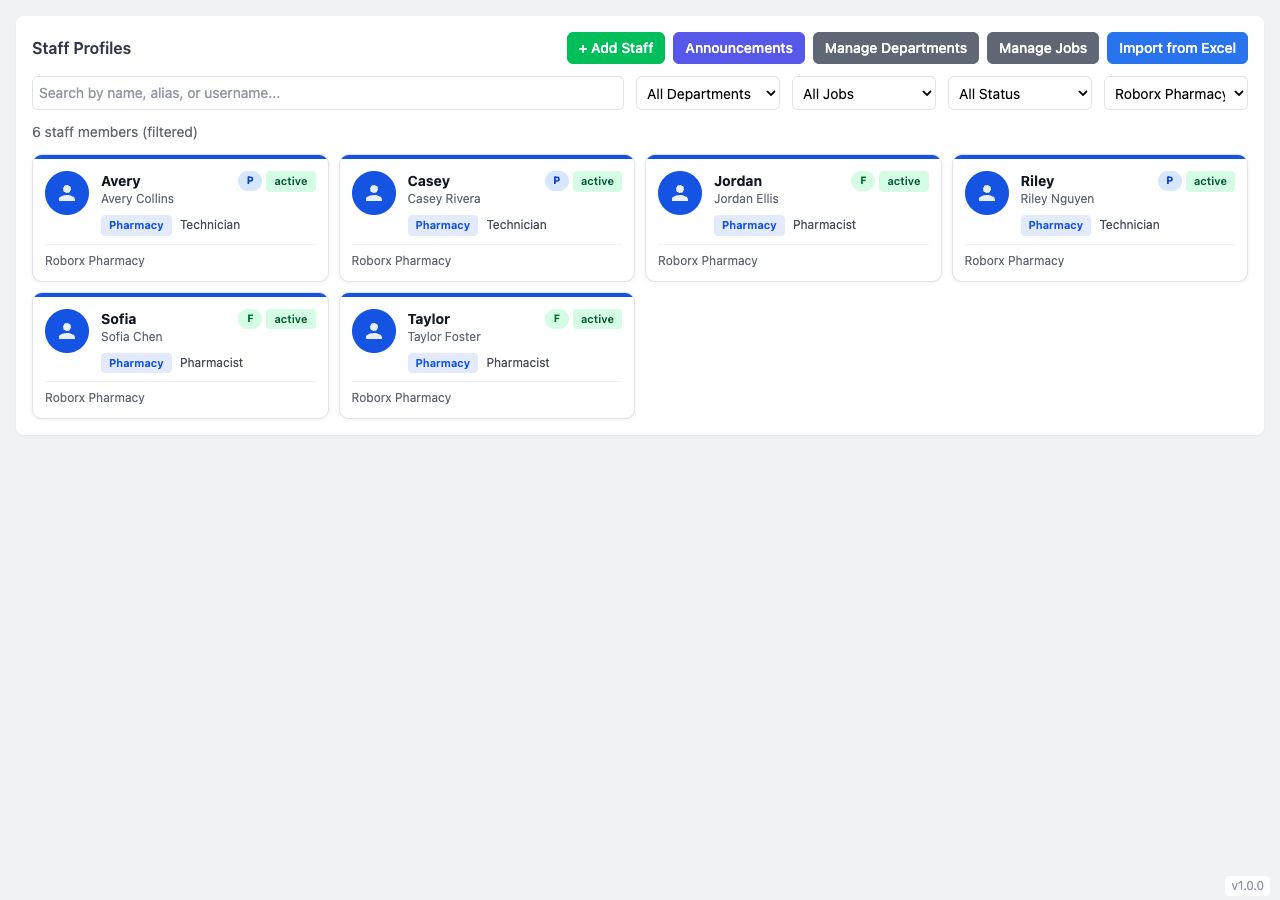Select the name Sofia Chen
The image size is (1280, 900).
(x=131, y=337)
